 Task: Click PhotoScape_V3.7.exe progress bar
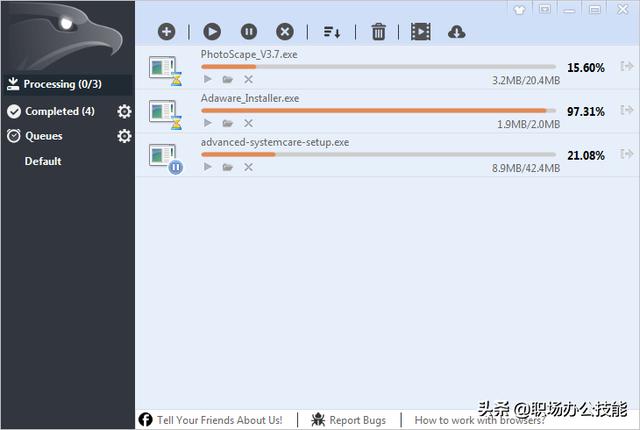(x=378, y=66)
